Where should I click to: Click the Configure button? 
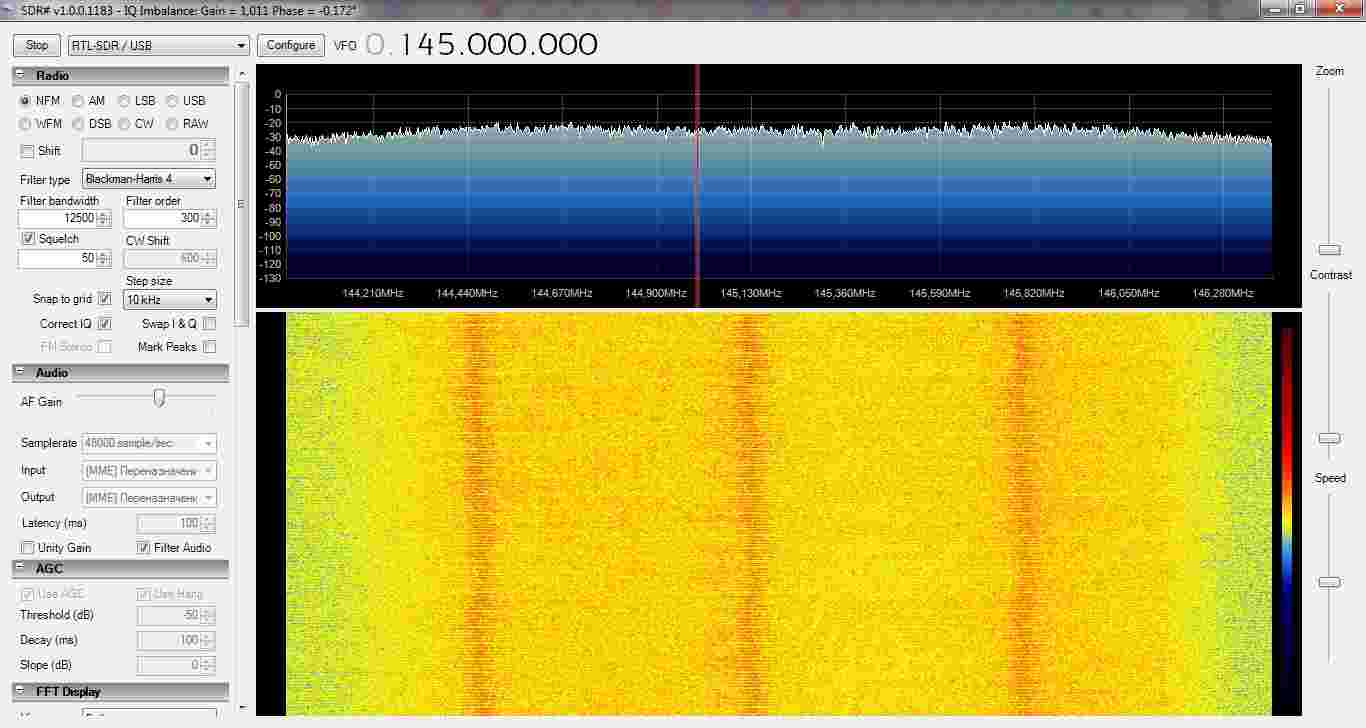coord(291,45)
